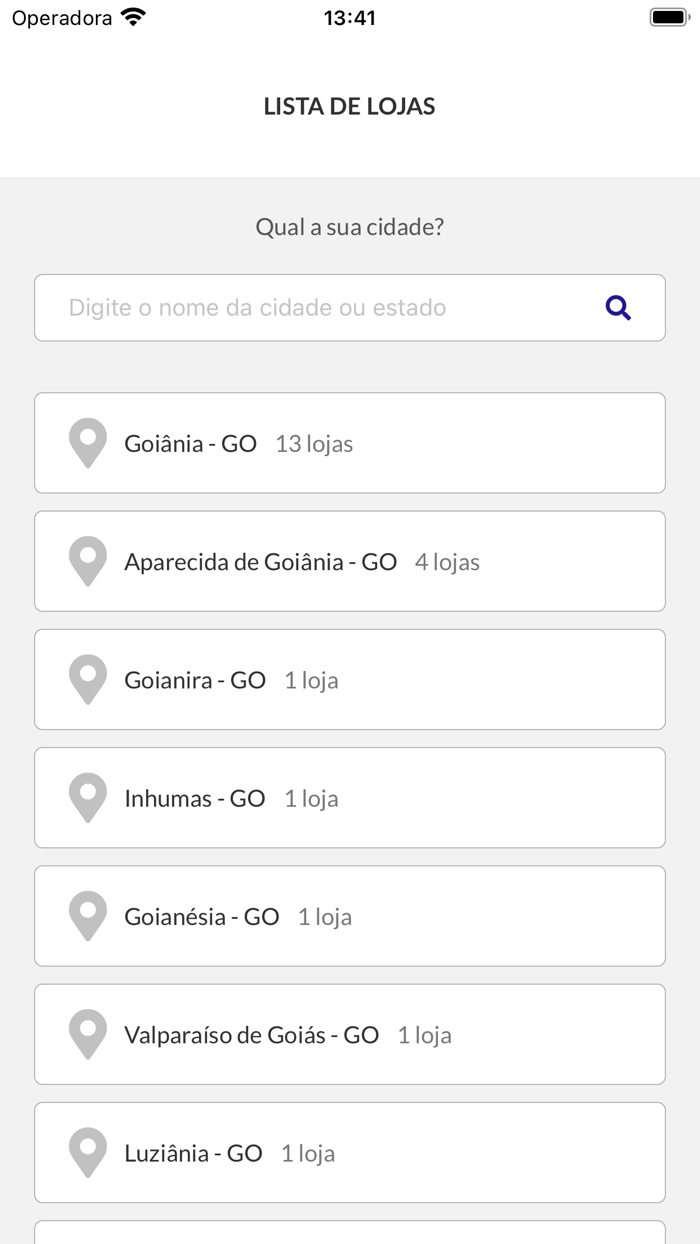Select Goiânia - GO with 13 lojas

click(350, 443)
